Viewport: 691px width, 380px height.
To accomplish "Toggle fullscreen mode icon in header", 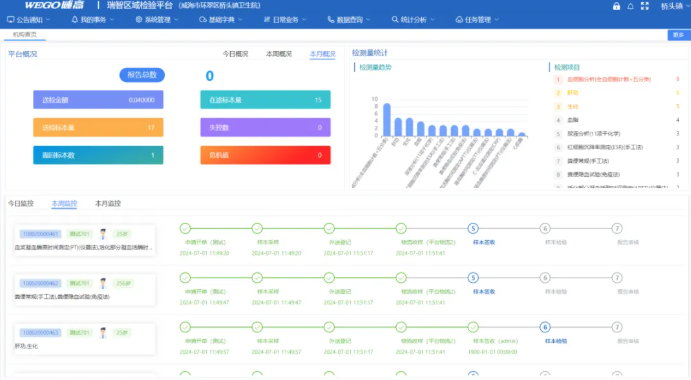I will point(645,6).
